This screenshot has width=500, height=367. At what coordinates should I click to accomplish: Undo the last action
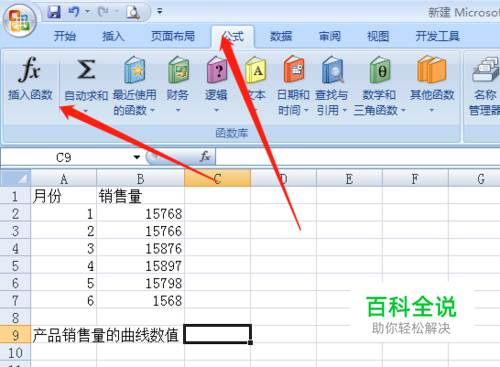click(x=73, y=12)
